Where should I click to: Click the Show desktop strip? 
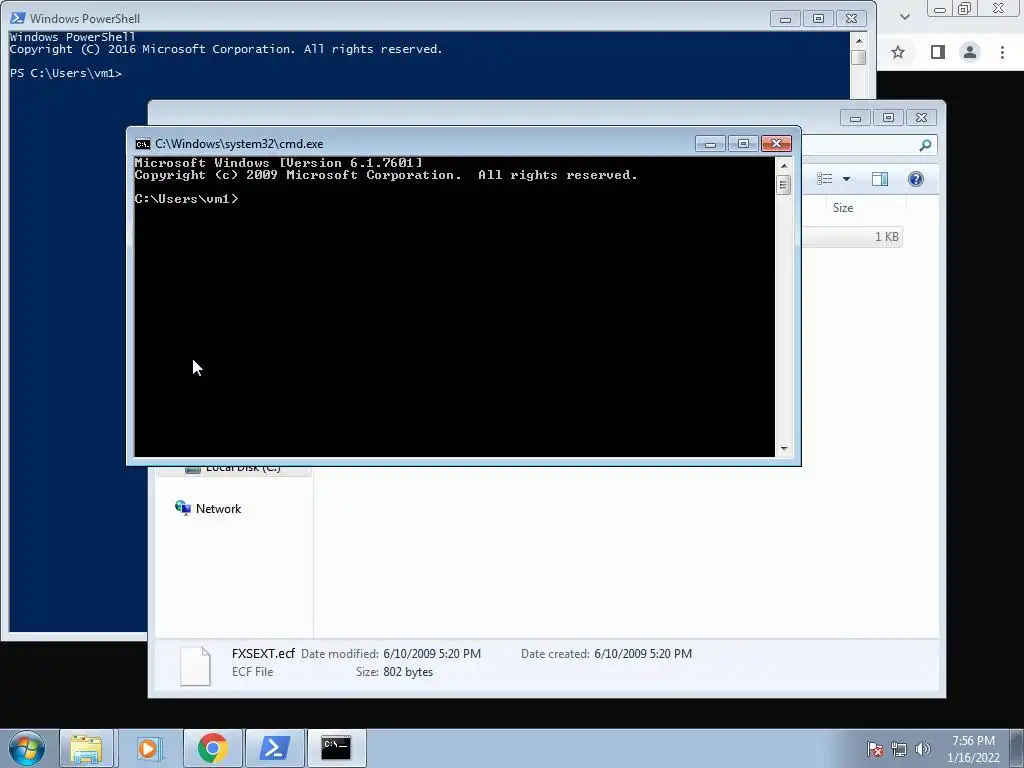click(x=1017, y=748)
